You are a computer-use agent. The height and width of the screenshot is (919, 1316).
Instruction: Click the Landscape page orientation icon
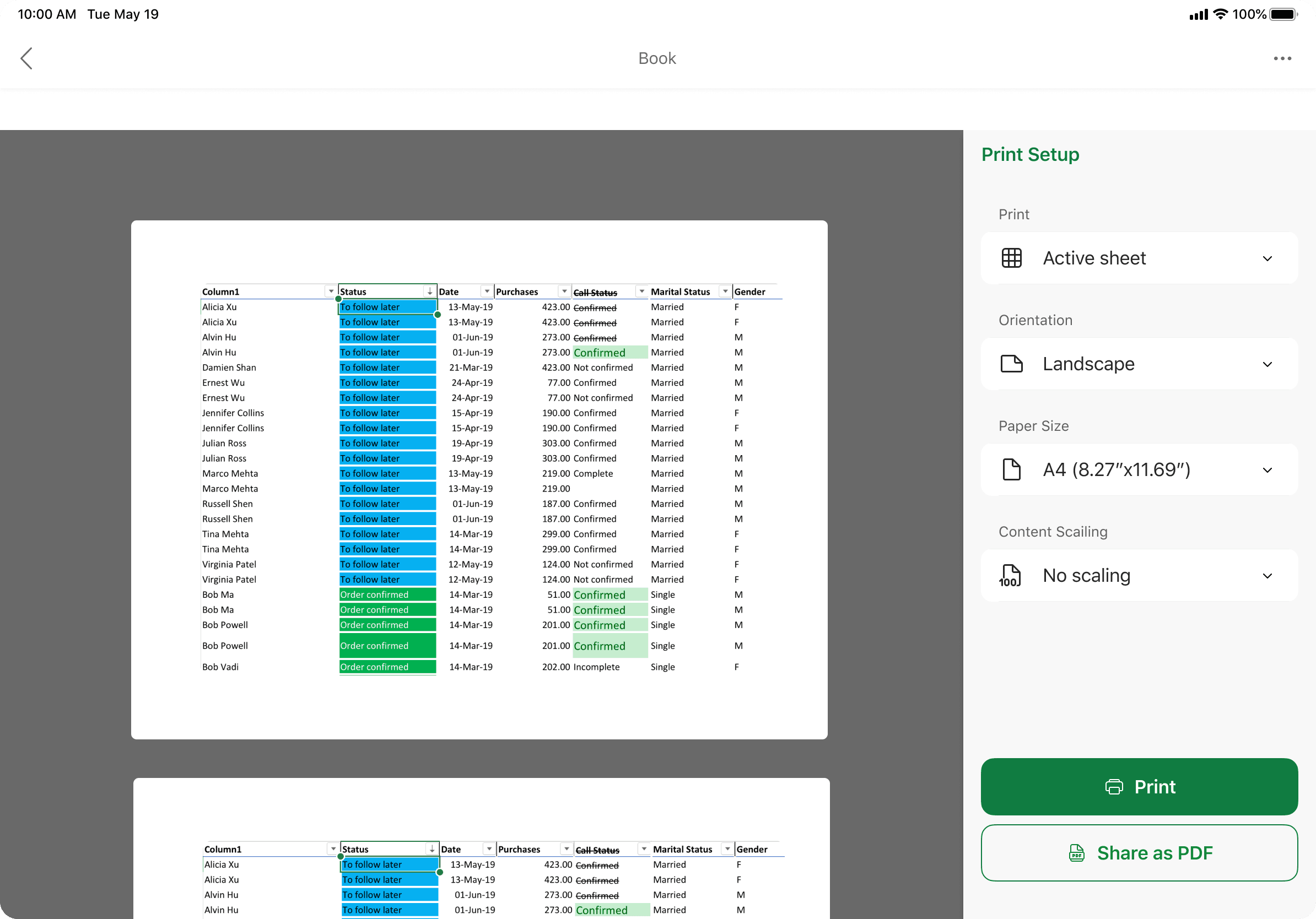[x=1011, y=364]
